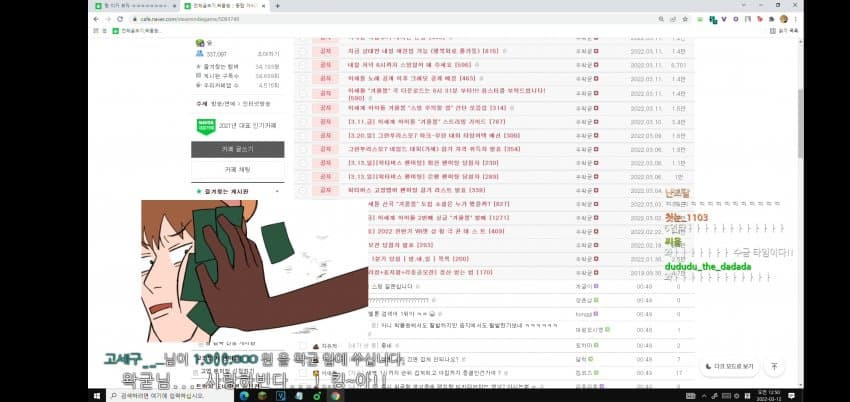Tick the checkbox for notice row [465]
This screenshot has width=850, height=402.
(x=302, y=79)
